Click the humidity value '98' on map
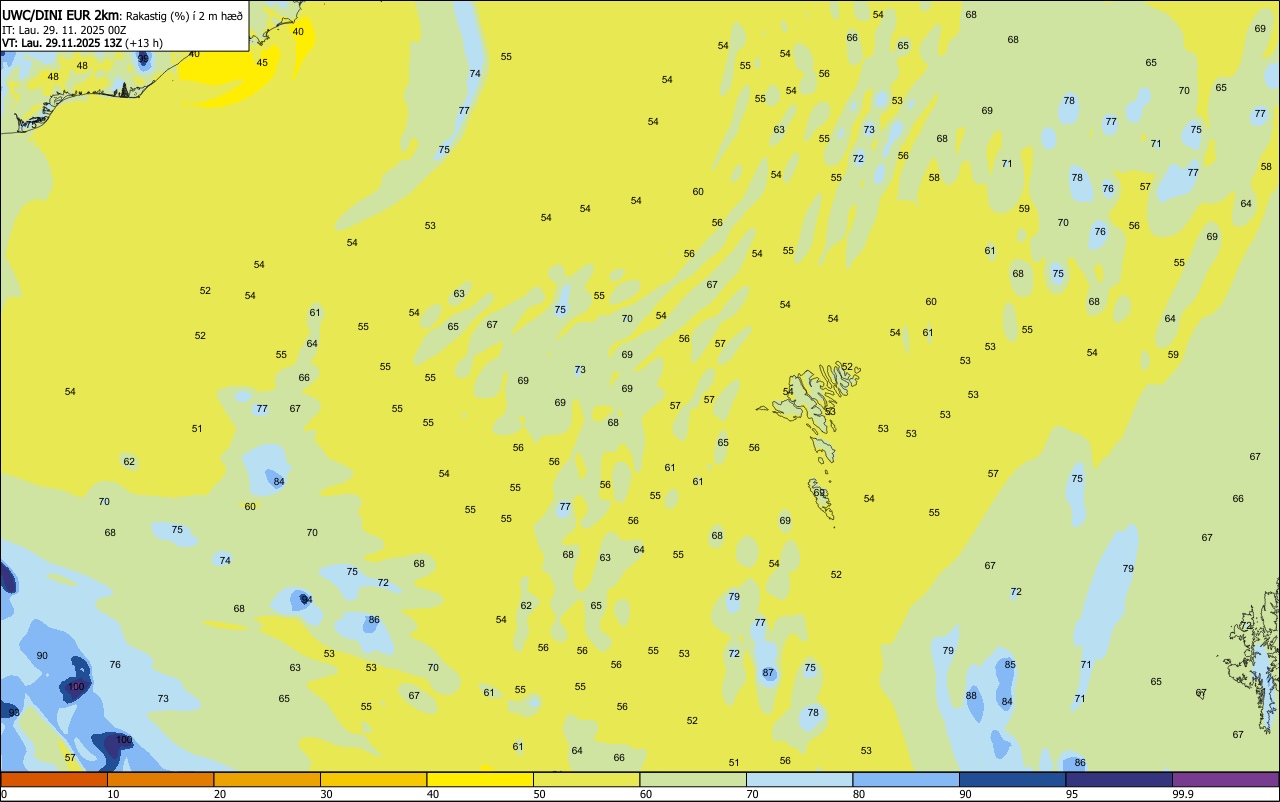The width and height of the screenshot is (1280, 802). coord(13,712)
